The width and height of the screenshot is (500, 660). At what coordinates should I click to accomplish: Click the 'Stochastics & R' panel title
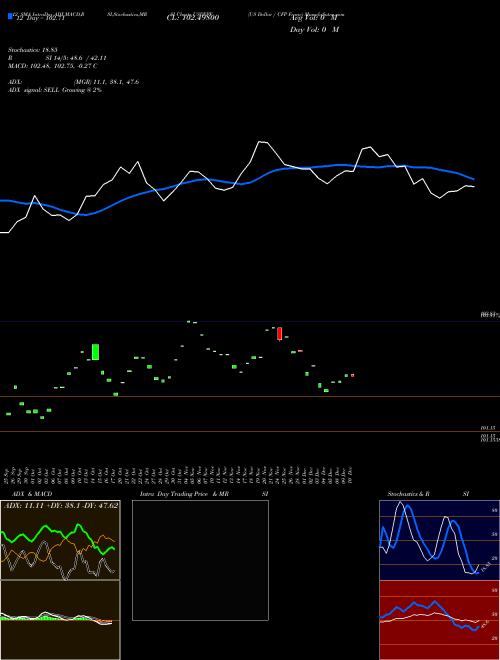click(408, 494)
